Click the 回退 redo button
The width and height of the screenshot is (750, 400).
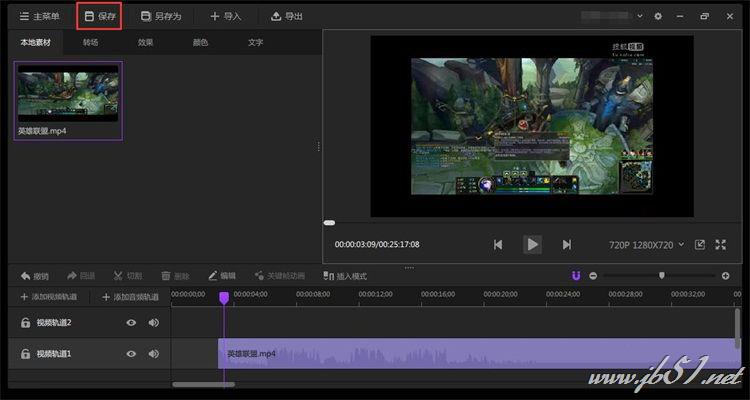[x=81, y=276]
